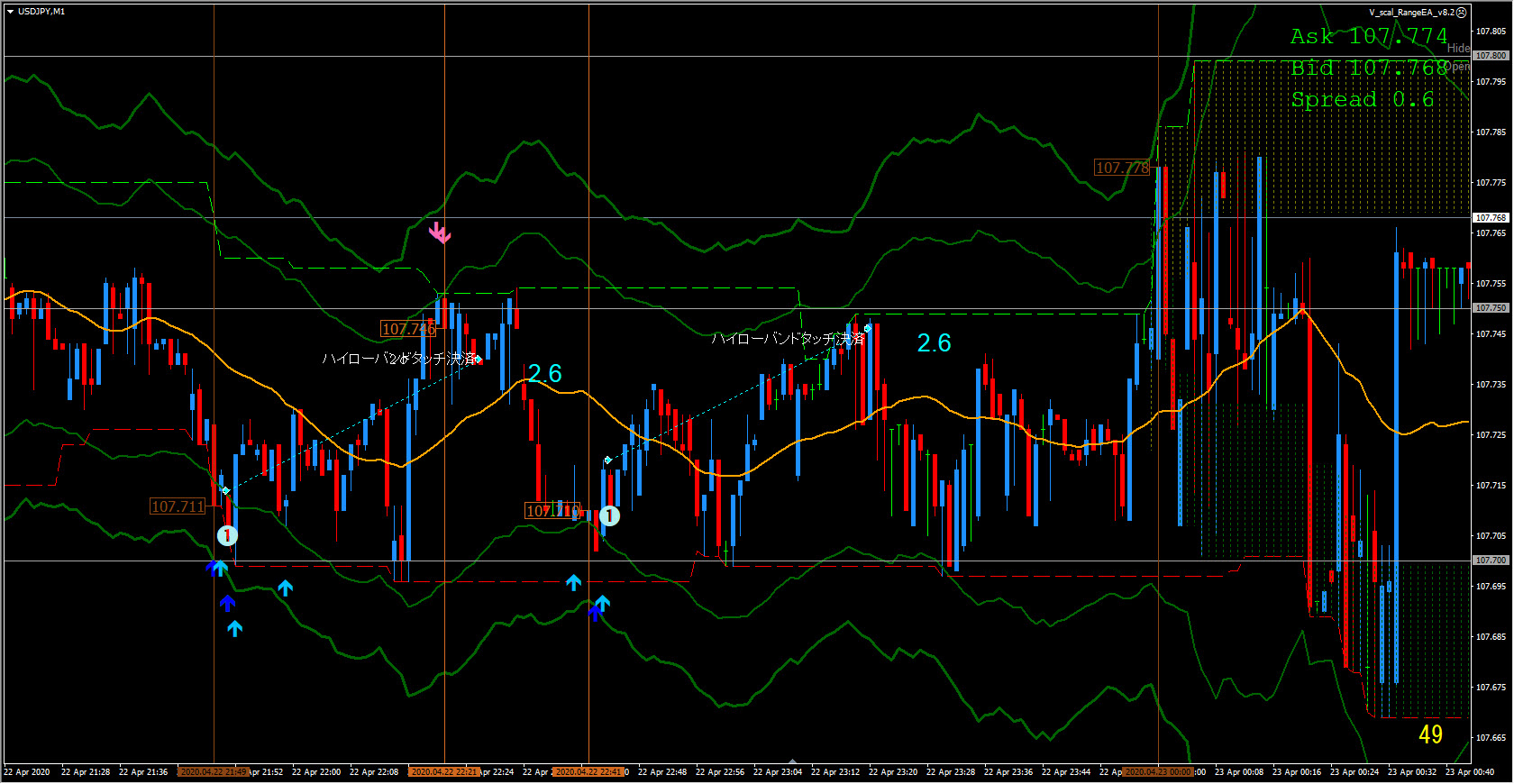Image resolution: width=1514 pixels, height=784 pixels.
Task: Click the 2.6 label next to ハイローバンドタッチ決済
Action: click(x=934, y=343)
